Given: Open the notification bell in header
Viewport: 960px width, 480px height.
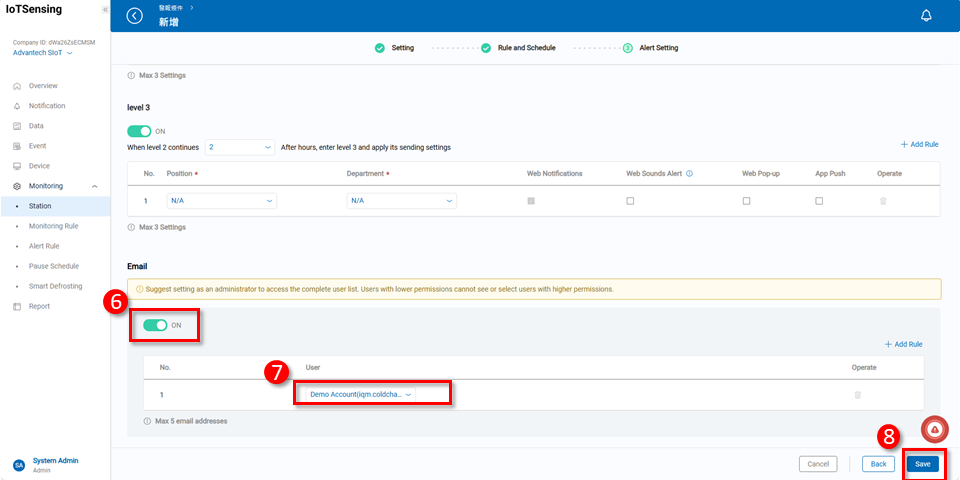Looking at the screenshot, I should pos(925,15).
